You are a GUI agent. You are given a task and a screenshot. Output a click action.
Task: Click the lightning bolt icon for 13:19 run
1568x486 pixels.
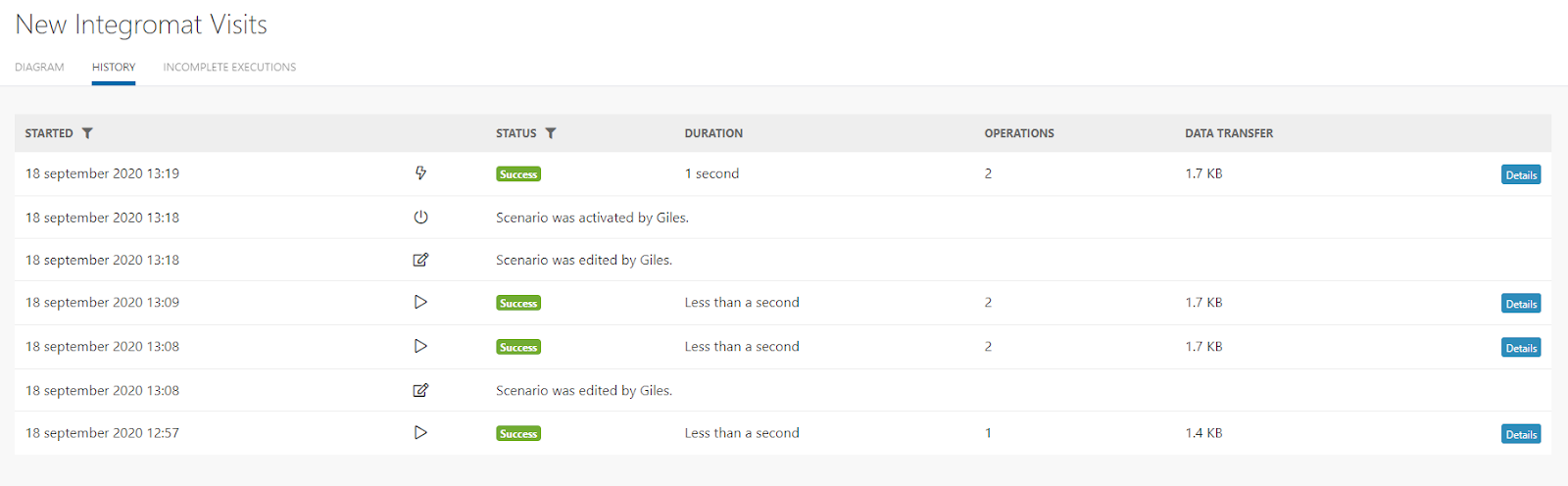click(420, 173)
